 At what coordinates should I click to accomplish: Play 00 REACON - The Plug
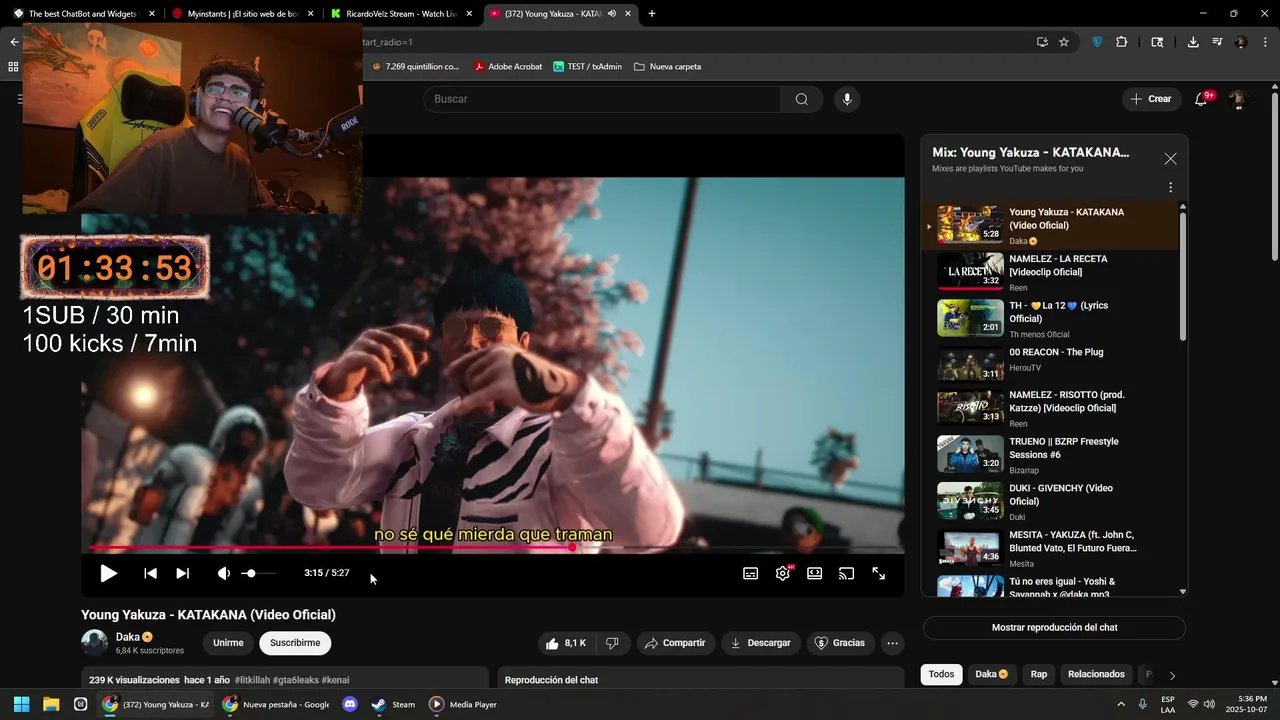(1050, 364)
